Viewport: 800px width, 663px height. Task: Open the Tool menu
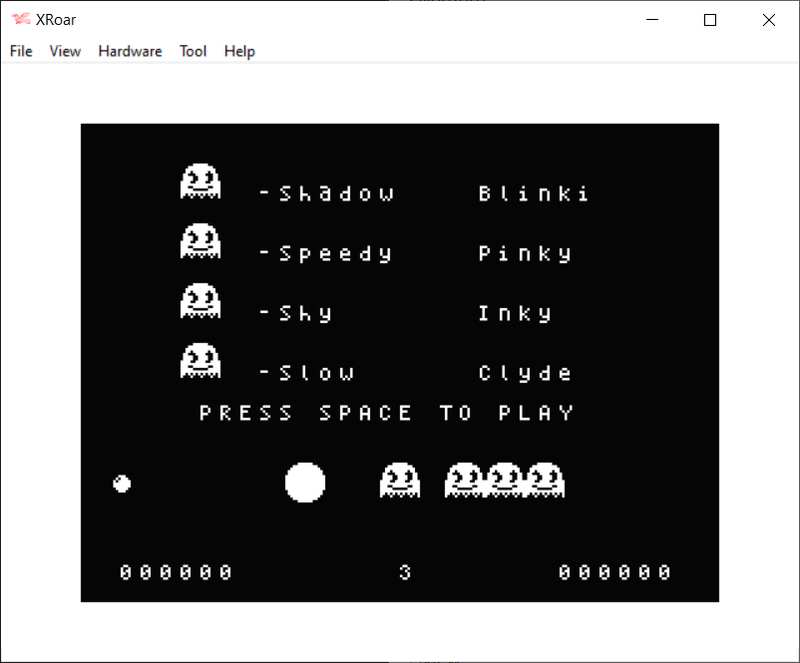coord(193,51)
